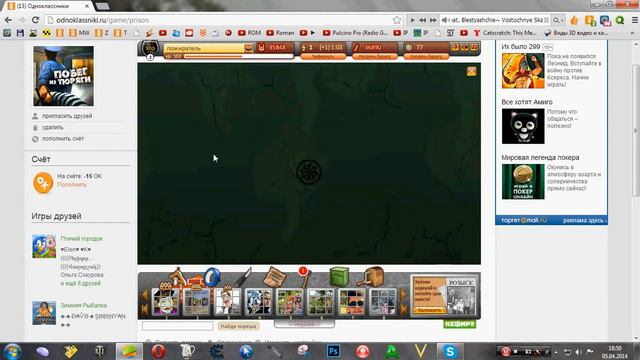Toggle the game sound icon
640x360 pixels.
[x=464, y=48]
